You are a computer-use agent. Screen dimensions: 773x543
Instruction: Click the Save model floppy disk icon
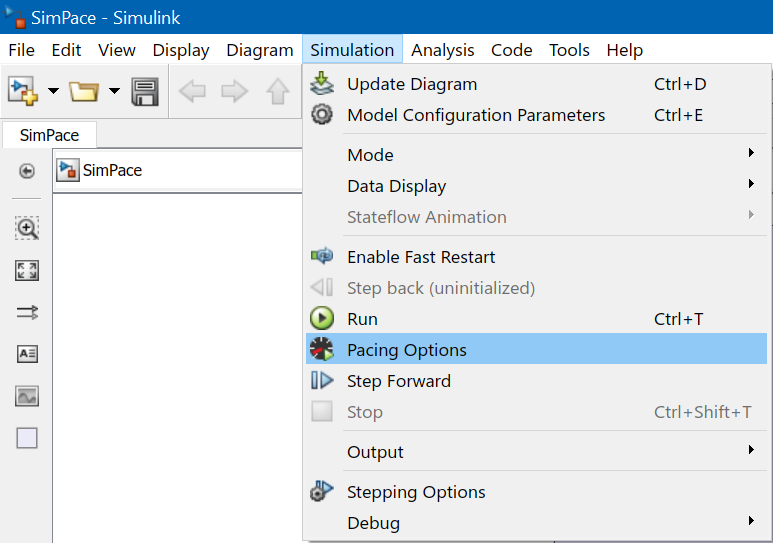(x=145, y=92)
